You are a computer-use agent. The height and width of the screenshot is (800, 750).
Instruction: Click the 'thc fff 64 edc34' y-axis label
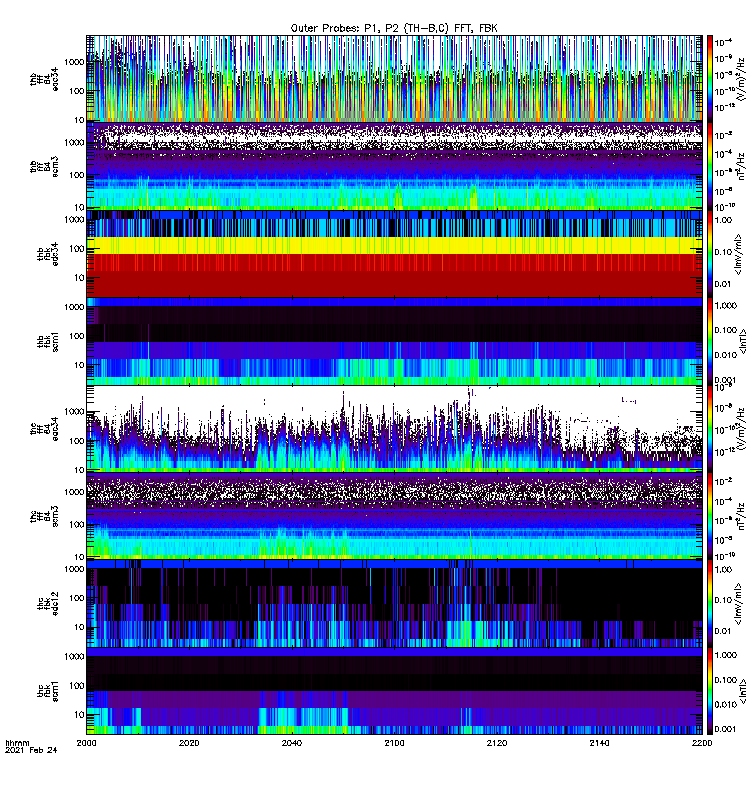(44, 429)
